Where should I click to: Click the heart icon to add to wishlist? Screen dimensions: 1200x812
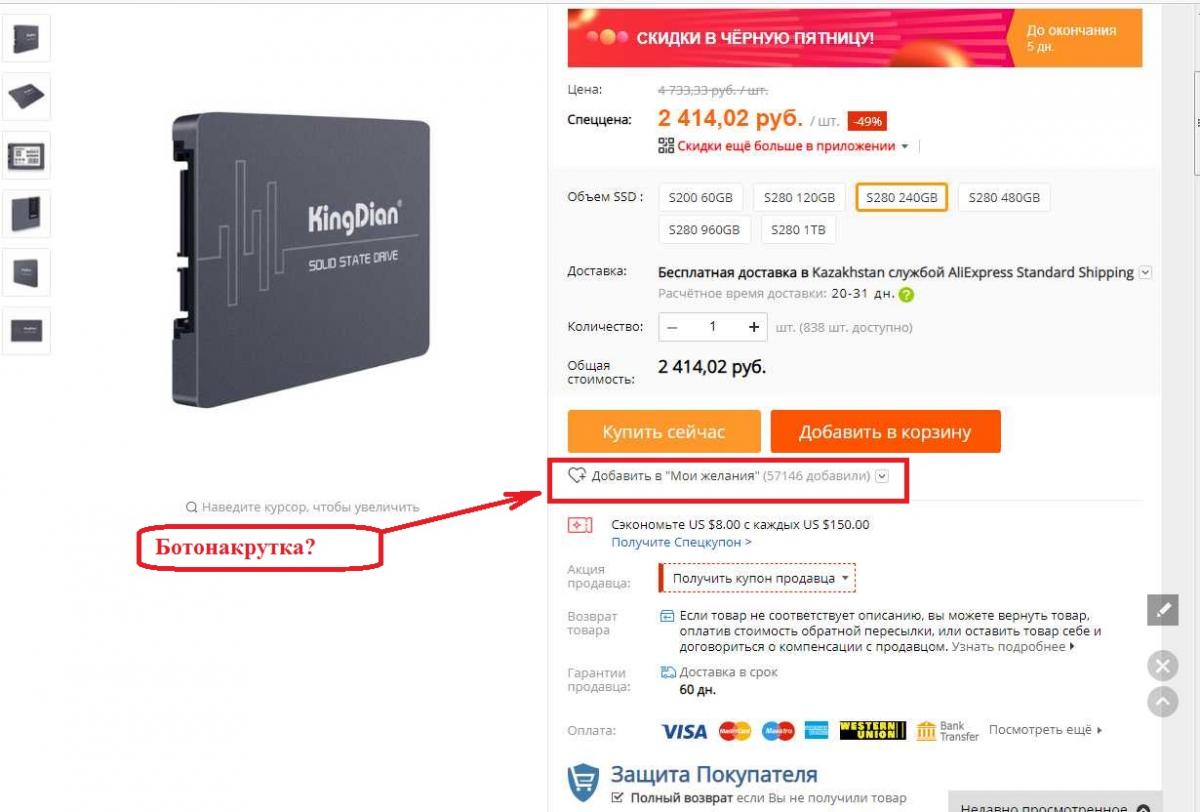(577, 476)
